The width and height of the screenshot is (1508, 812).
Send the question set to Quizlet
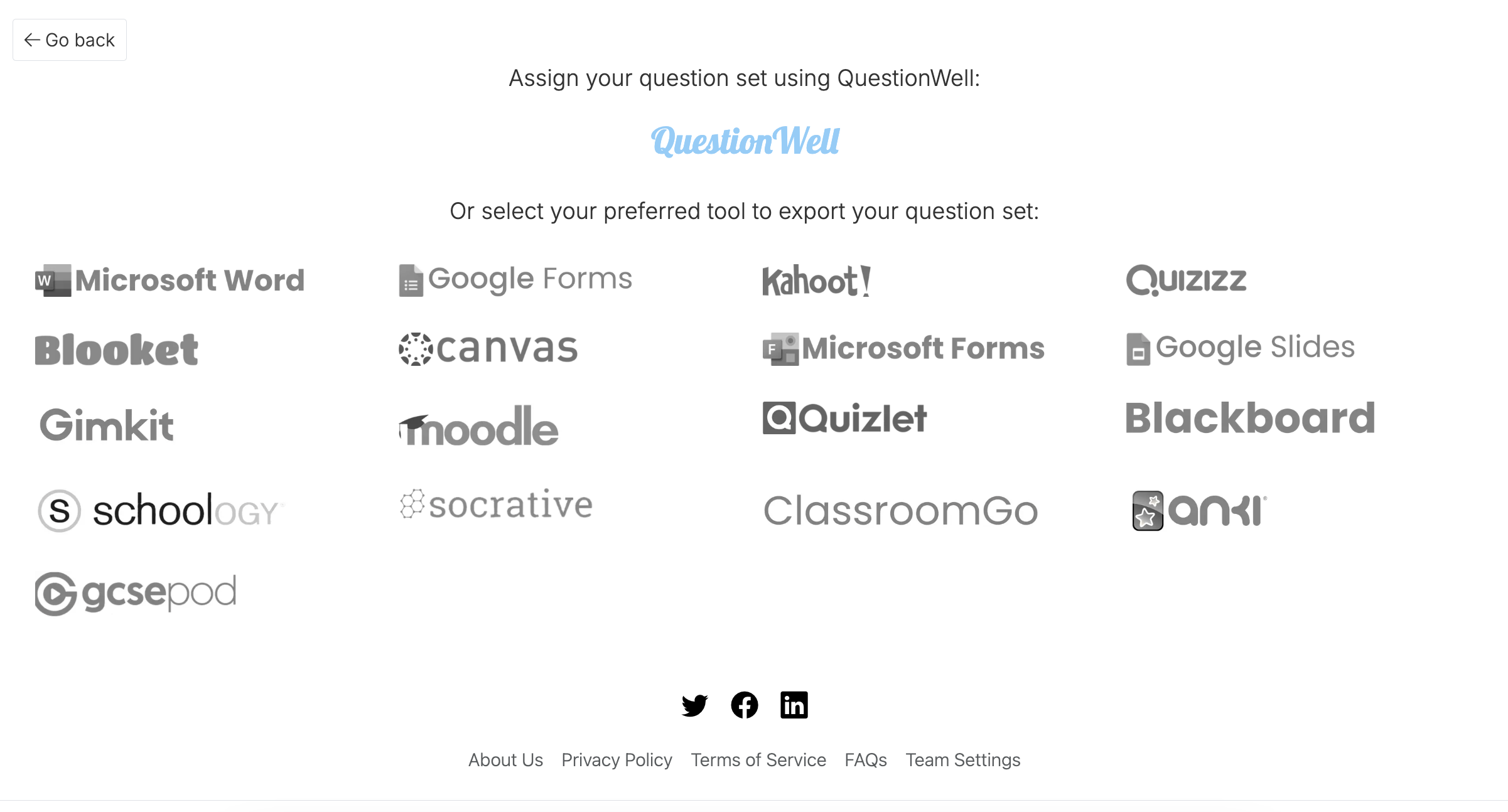[x=844, y=419]
